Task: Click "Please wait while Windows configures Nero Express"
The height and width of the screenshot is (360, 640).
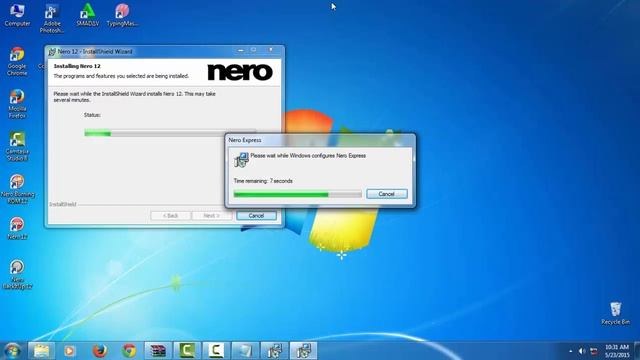Action: [x=308, y=156]
